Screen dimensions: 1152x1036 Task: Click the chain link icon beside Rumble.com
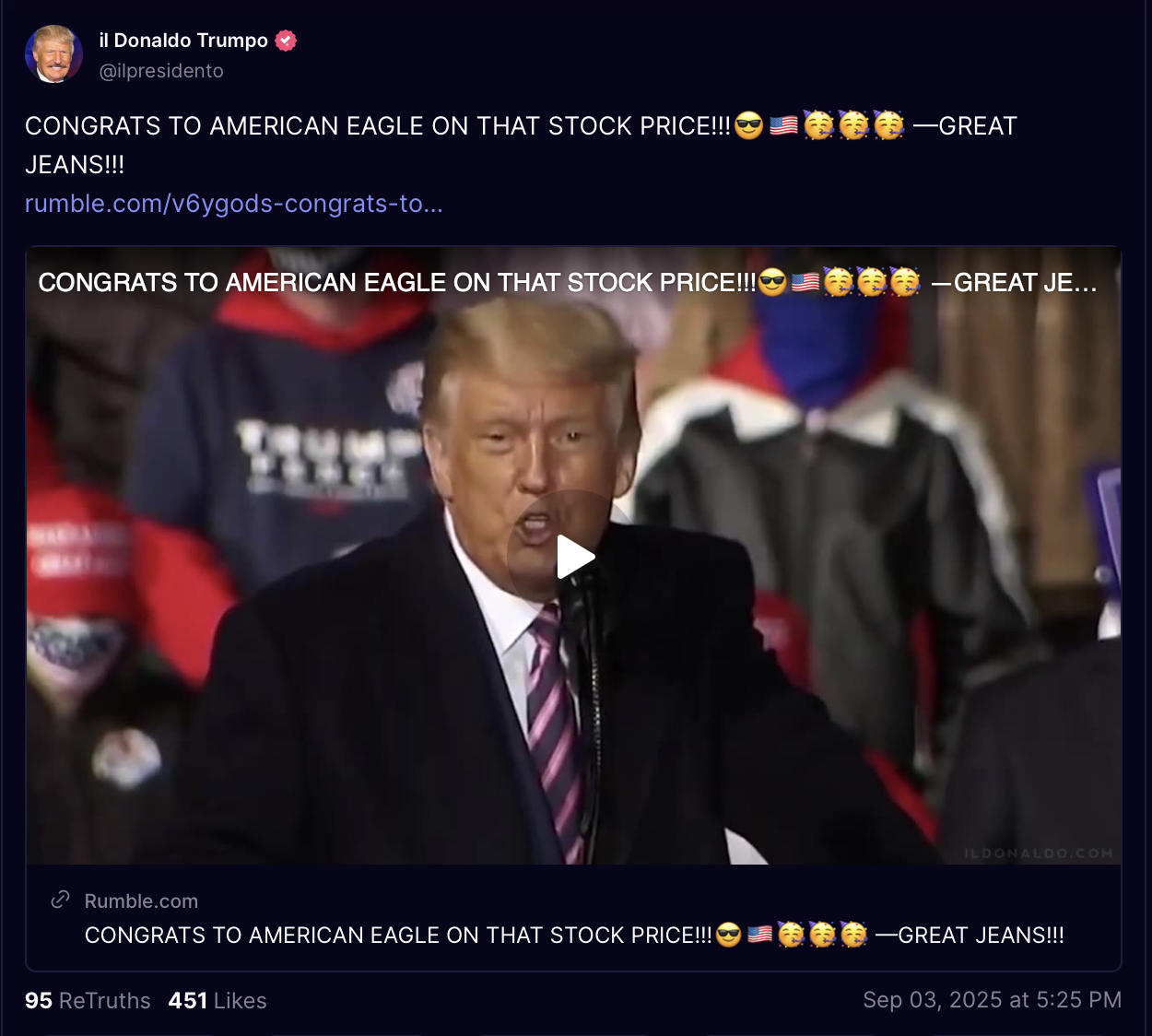61,901
